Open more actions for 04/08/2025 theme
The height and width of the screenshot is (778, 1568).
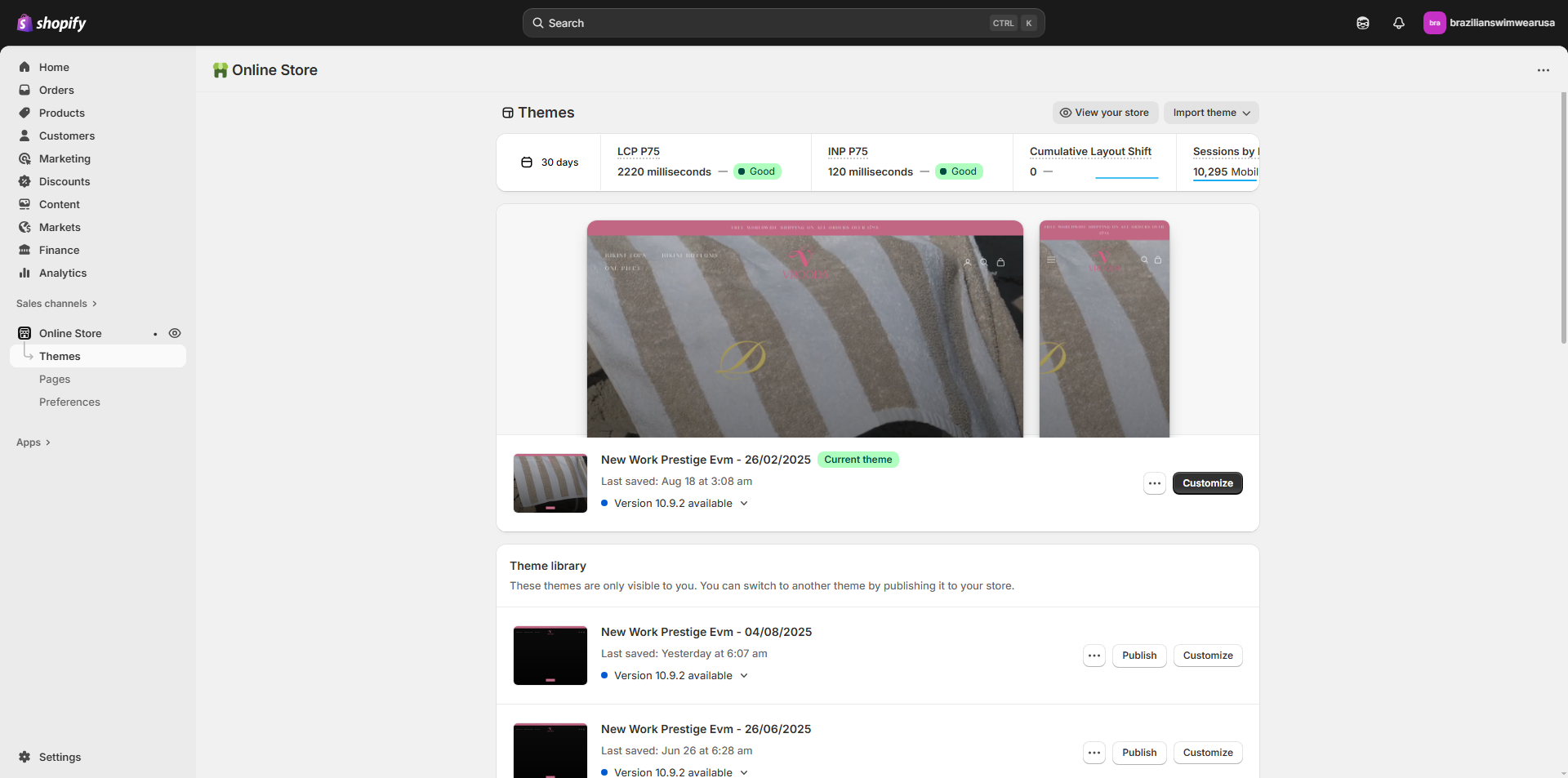(1094, 656)
